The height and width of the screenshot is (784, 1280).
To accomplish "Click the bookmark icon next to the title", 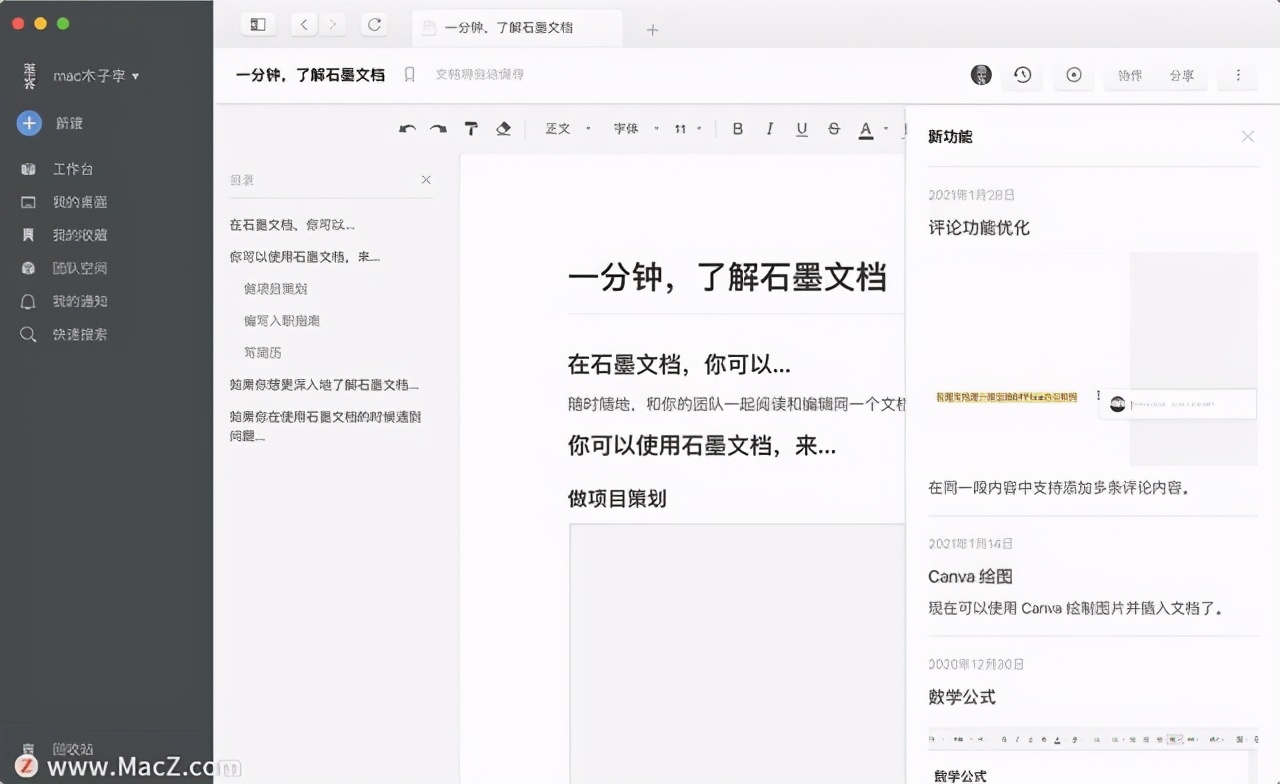I will 409,73.
